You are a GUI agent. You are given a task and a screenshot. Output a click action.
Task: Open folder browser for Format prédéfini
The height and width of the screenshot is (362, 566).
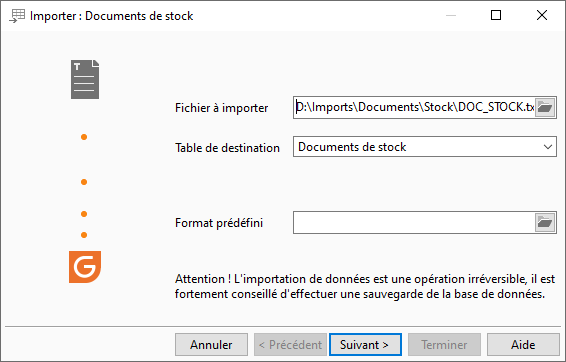[x=545, y=223]
